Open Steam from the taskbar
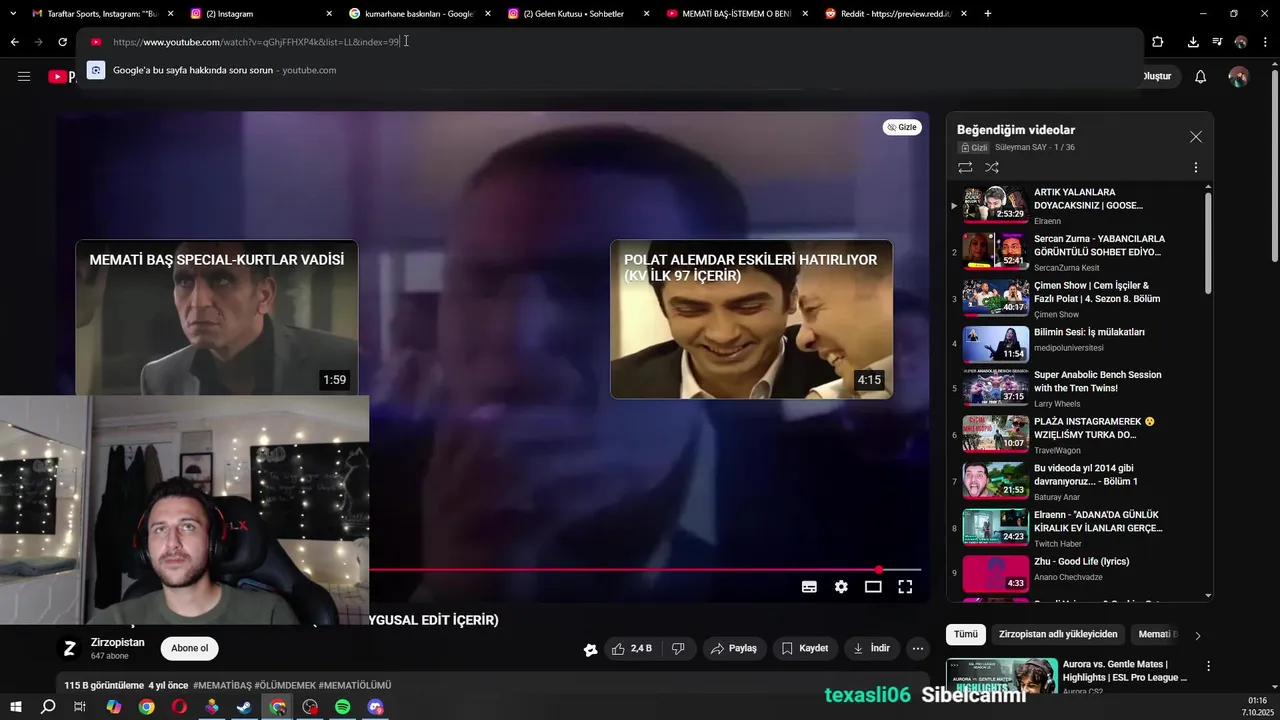The width and height of the screenshot is (1280, 720). click(245, 707)
